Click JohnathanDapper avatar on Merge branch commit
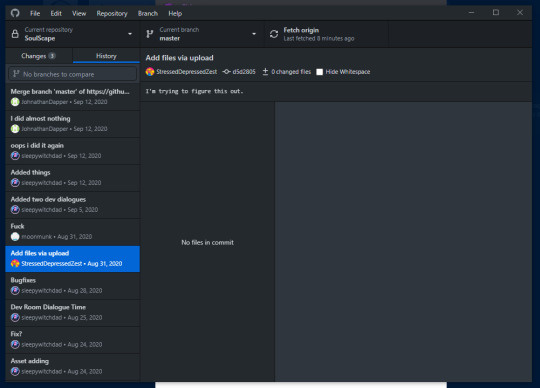Screen dimensions: 540x388 point(15,102)
